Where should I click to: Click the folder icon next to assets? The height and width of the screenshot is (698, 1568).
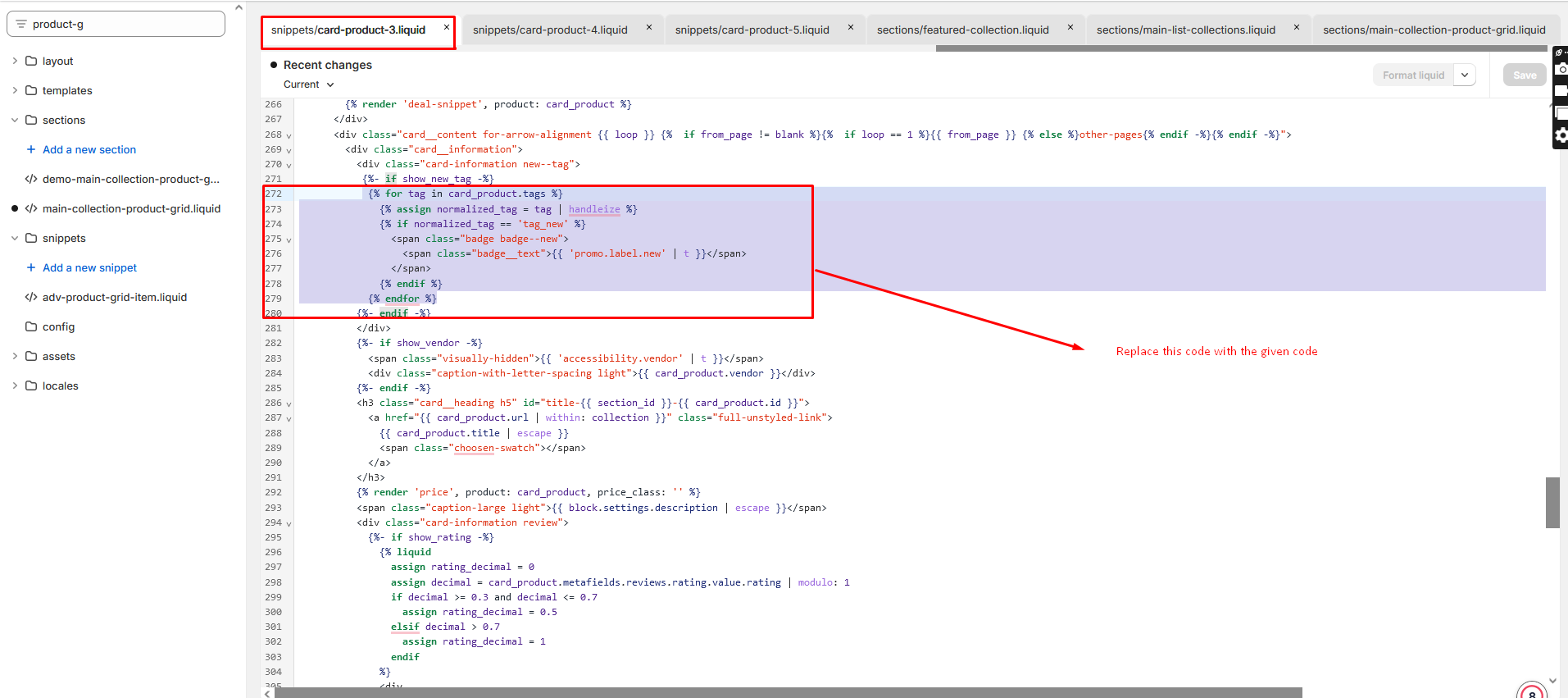[31, 356]
